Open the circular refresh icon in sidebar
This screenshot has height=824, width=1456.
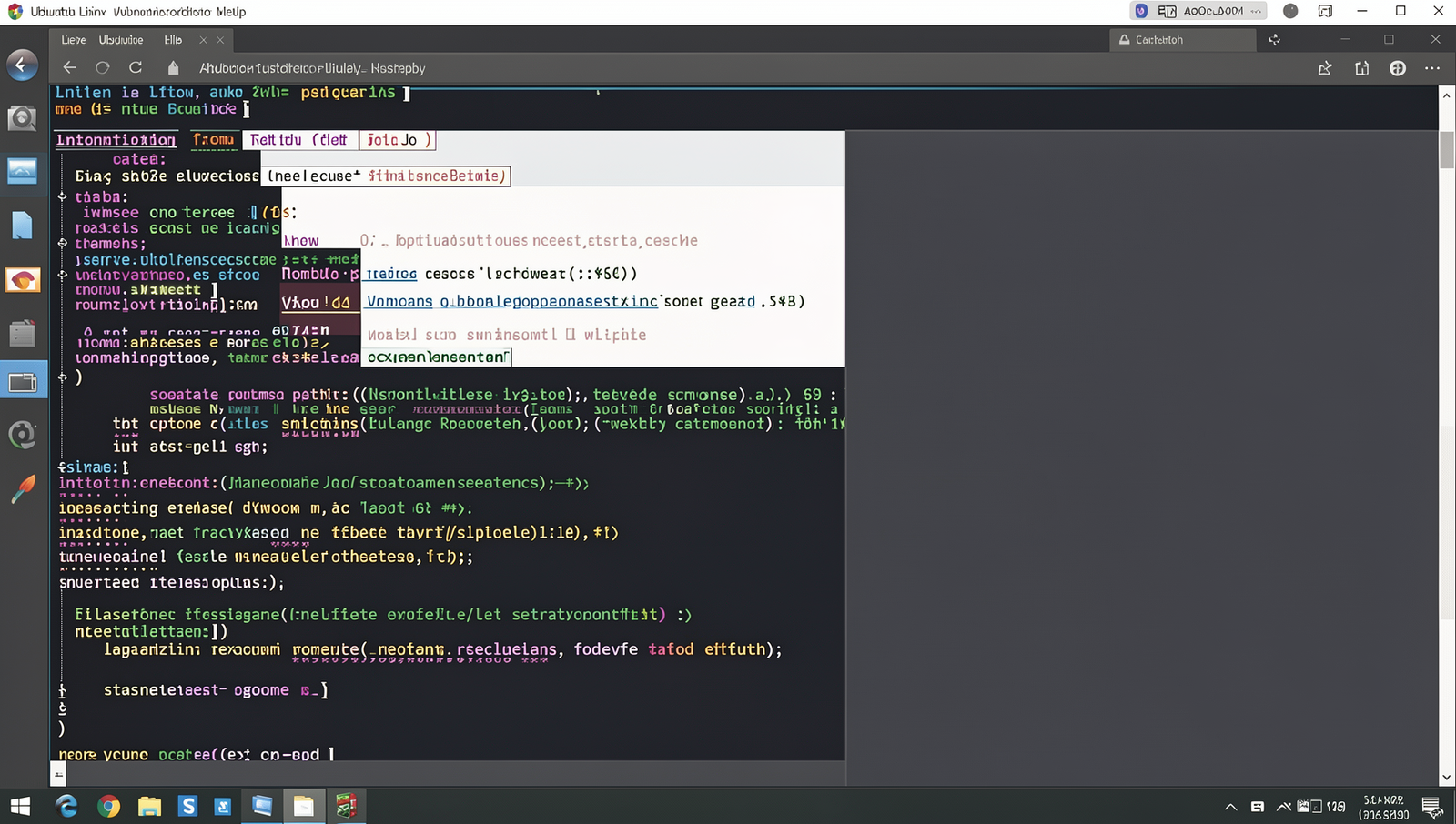click(x=22, y=435)
